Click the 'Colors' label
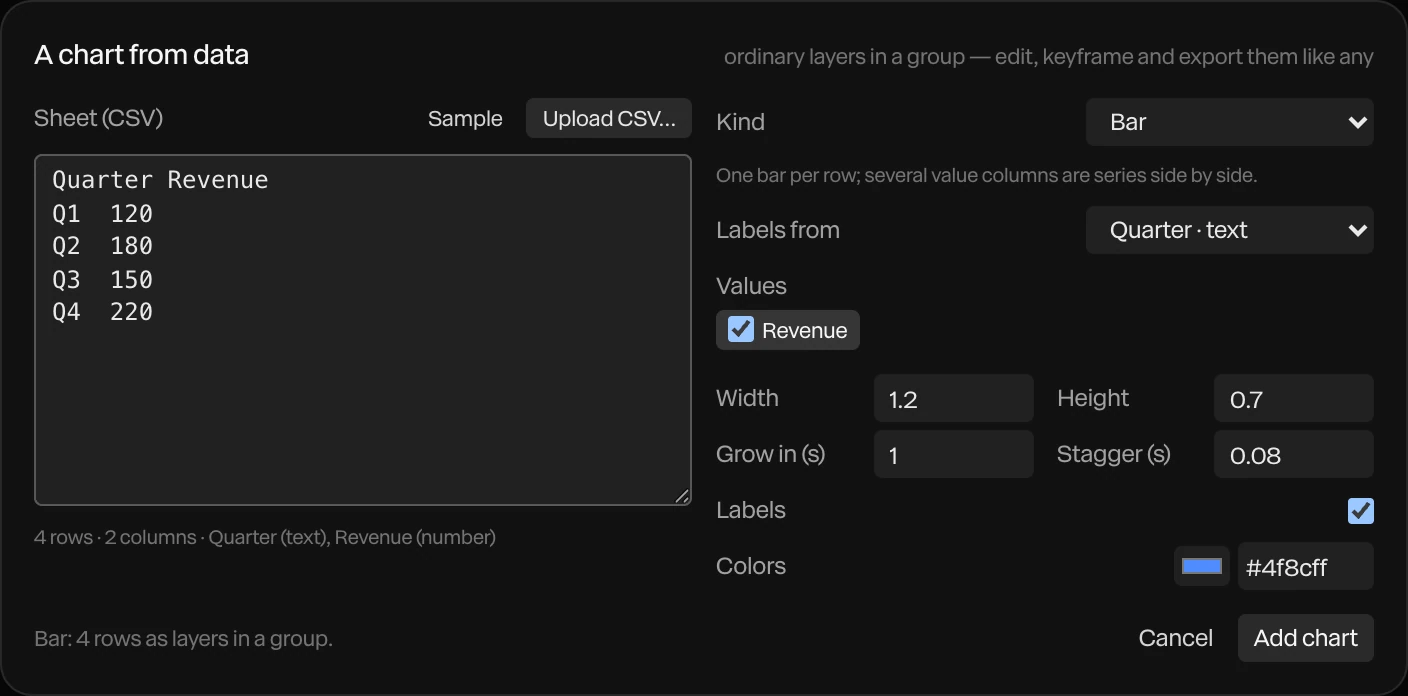The image size is (1408, 696). [751, 566]
